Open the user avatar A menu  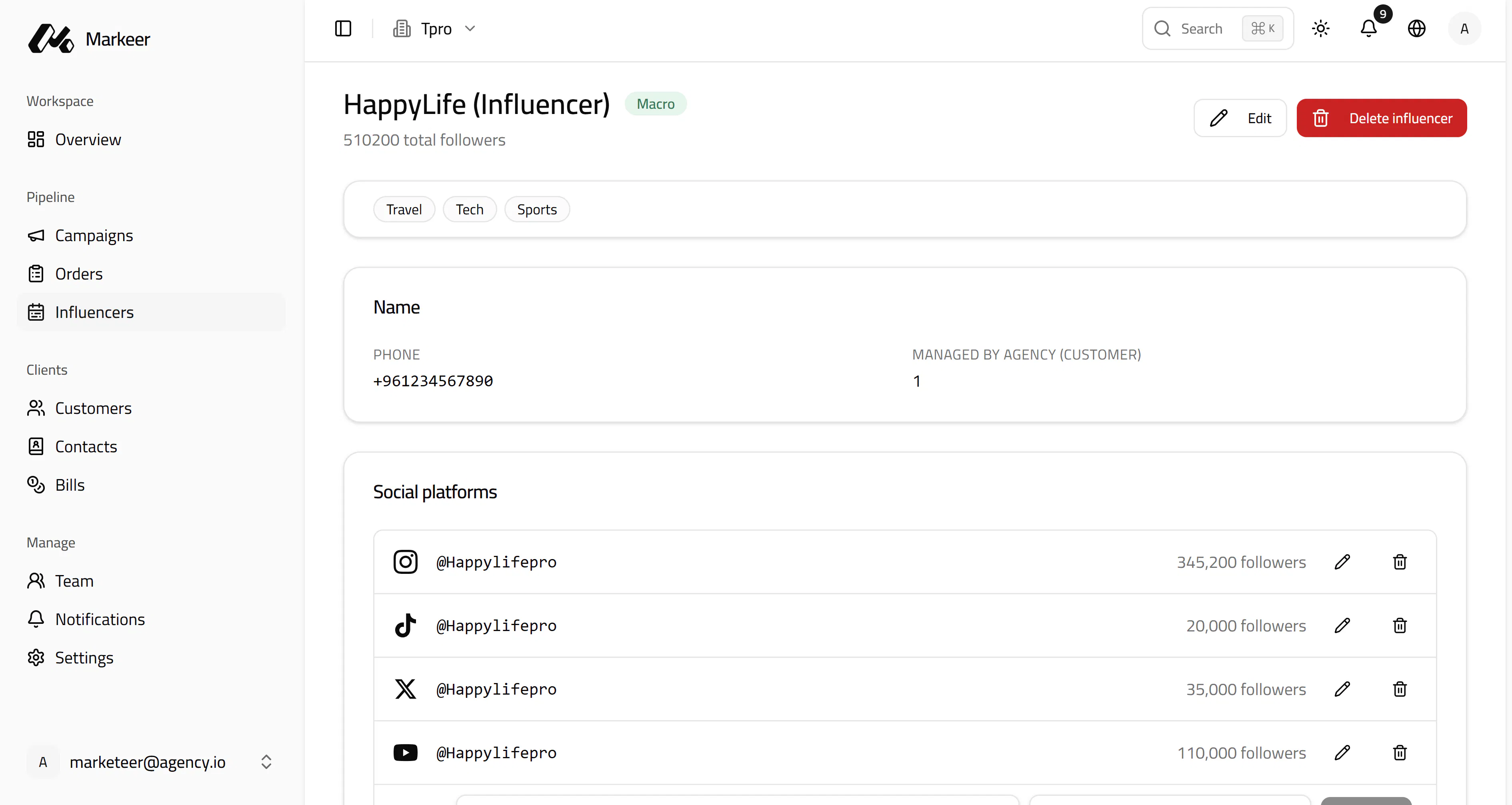[x=1464, y=28]
